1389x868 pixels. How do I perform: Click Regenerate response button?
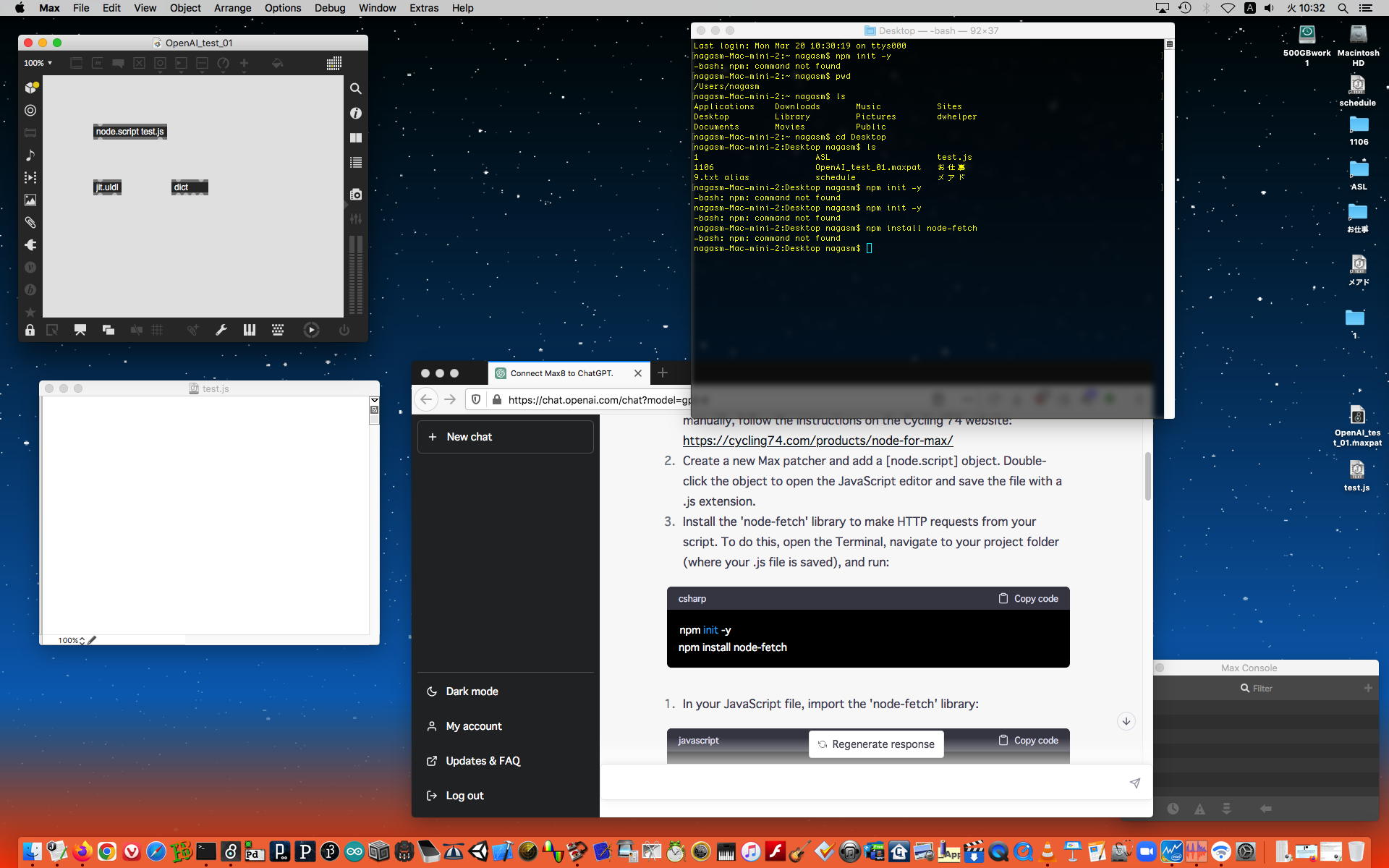[875, 744]
